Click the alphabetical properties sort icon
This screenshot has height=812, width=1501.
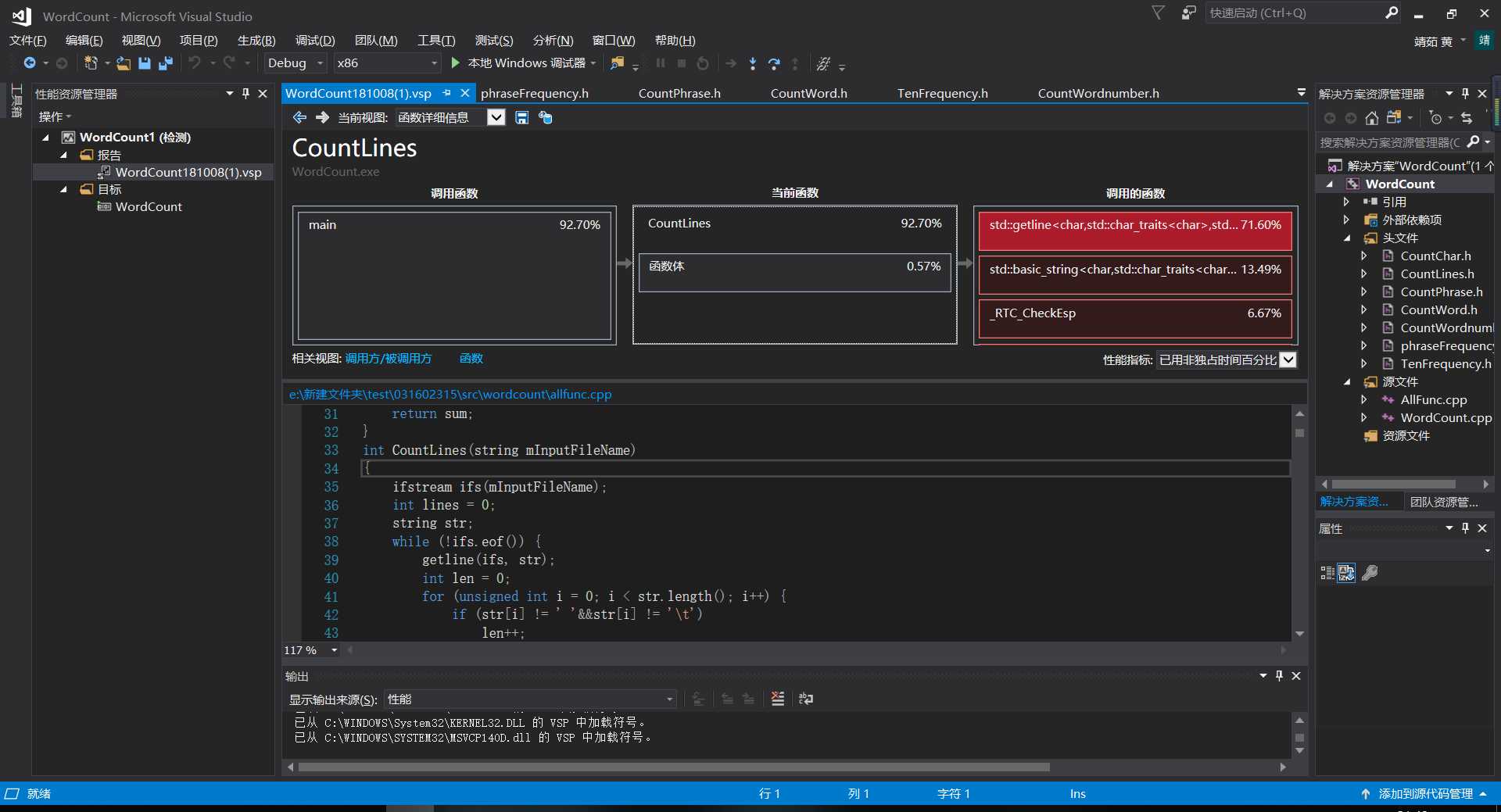coord(1346,573)
